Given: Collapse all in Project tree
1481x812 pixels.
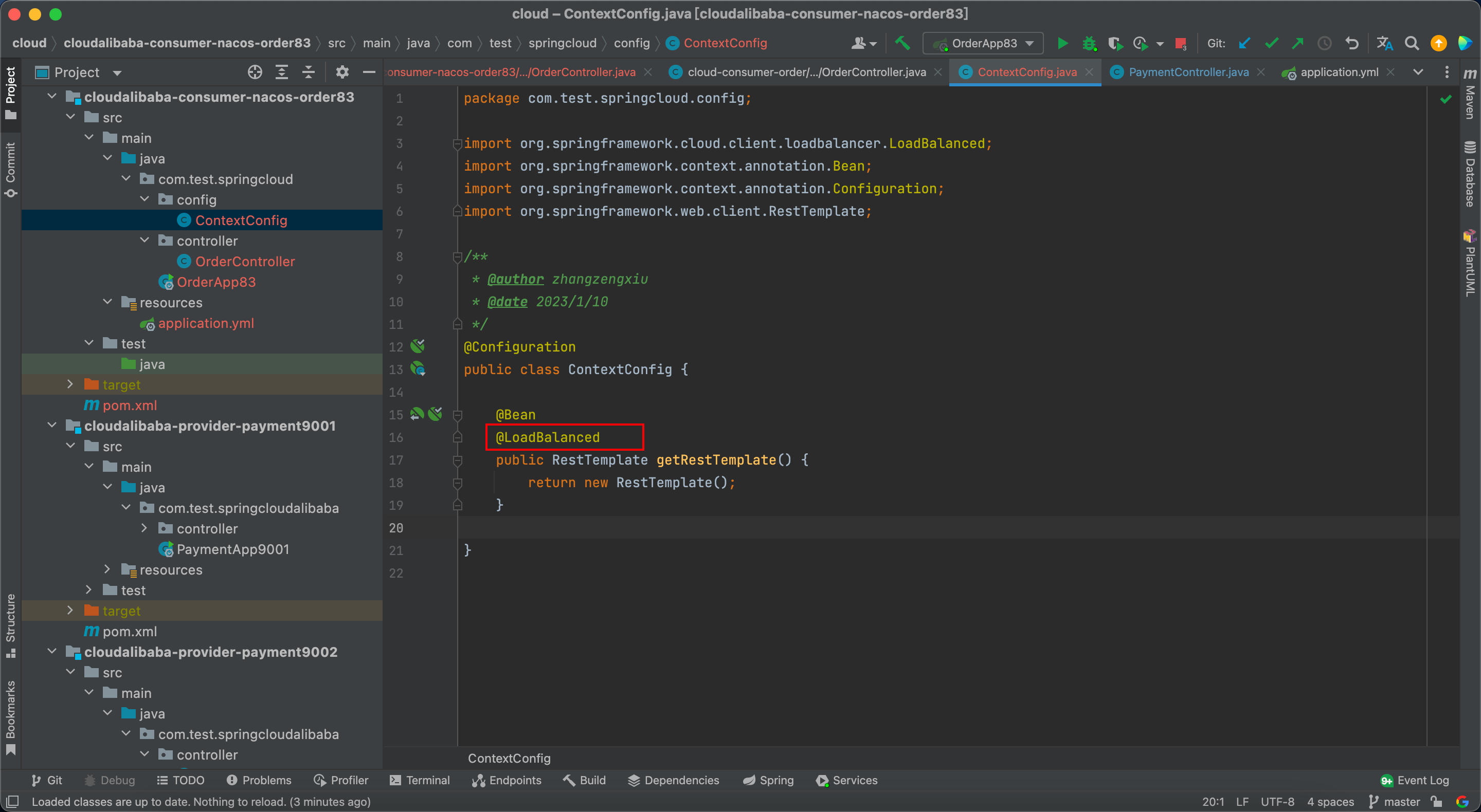Looking at the screenshot, I should tap(308, 72).
